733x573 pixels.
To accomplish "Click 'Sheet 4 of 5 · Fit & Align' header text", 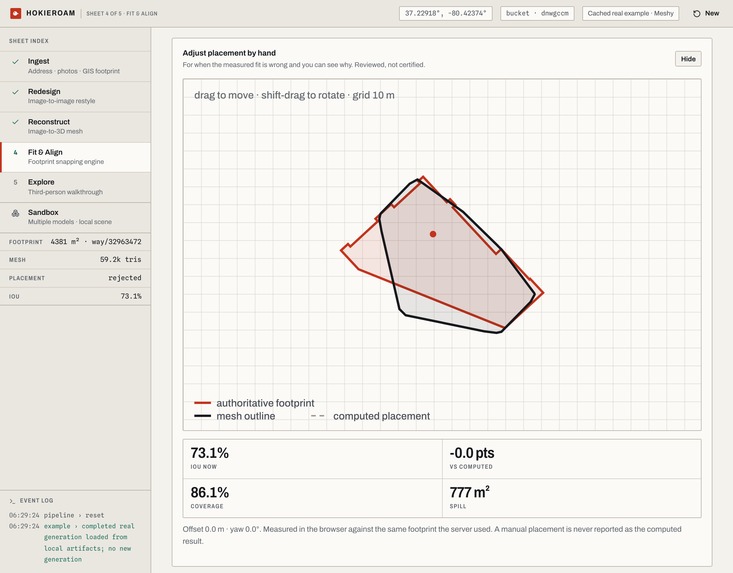I will [122, 14].
